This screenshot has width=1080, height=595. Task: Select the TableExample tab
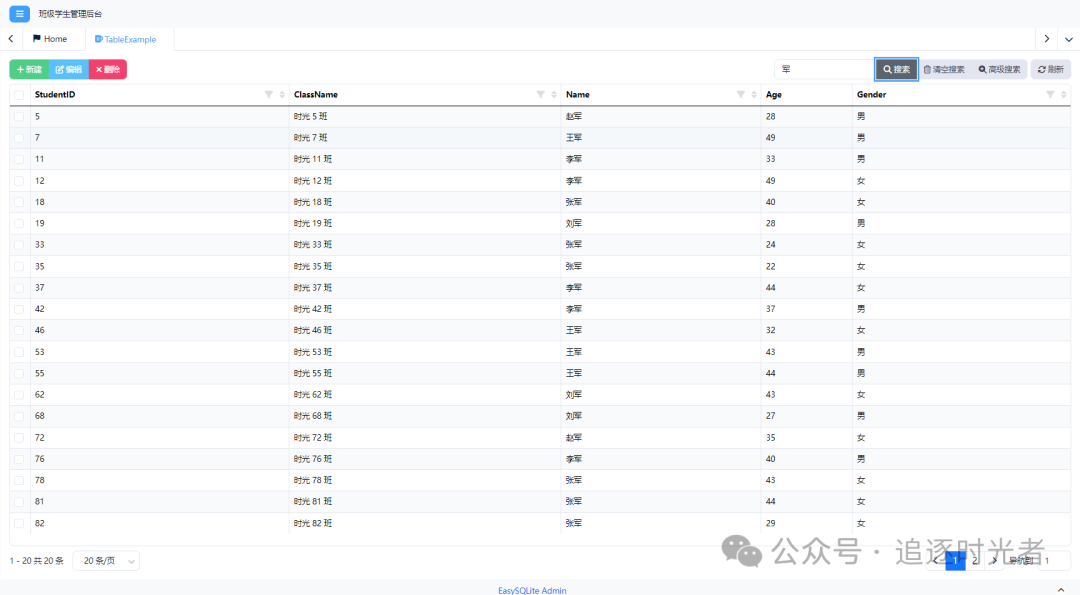tap(126, 38)
